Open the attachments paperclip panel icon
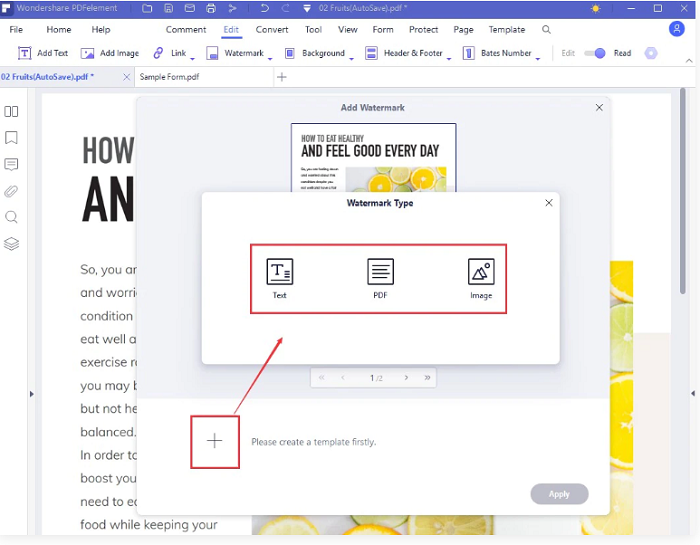This screenshot has width=700, height=545. click(11, 191)
